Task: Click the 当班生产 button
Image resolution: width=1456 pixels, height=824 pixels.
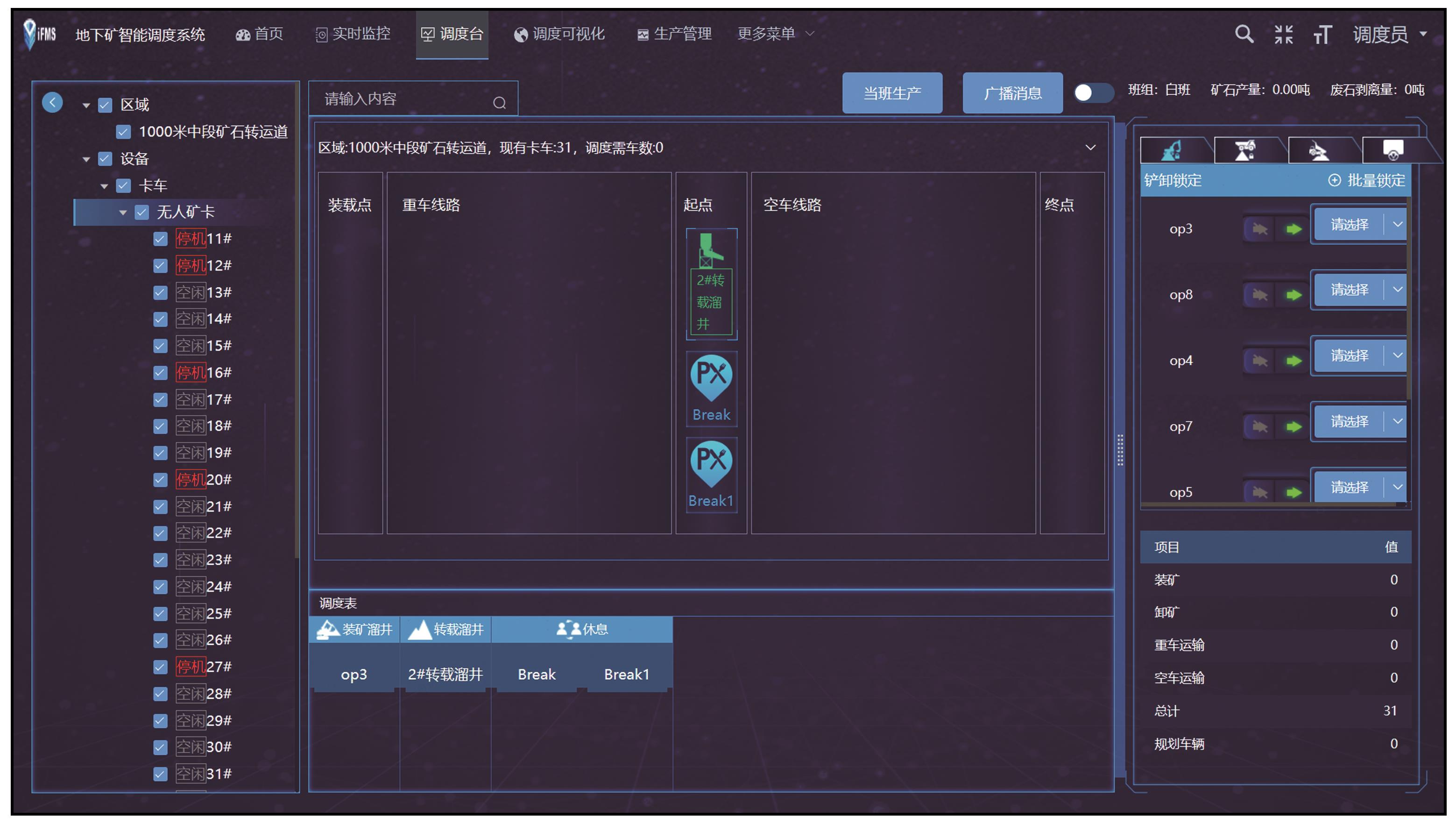Action: point(891,93)
